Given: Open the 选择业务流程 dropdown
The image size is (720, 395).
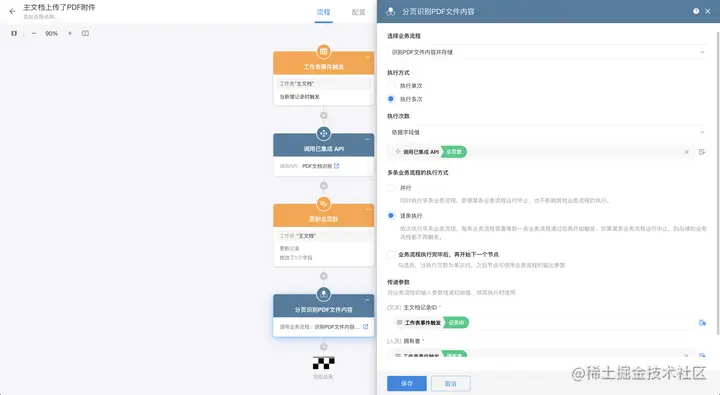Looking at the screenshot, I should coord(547,52).
